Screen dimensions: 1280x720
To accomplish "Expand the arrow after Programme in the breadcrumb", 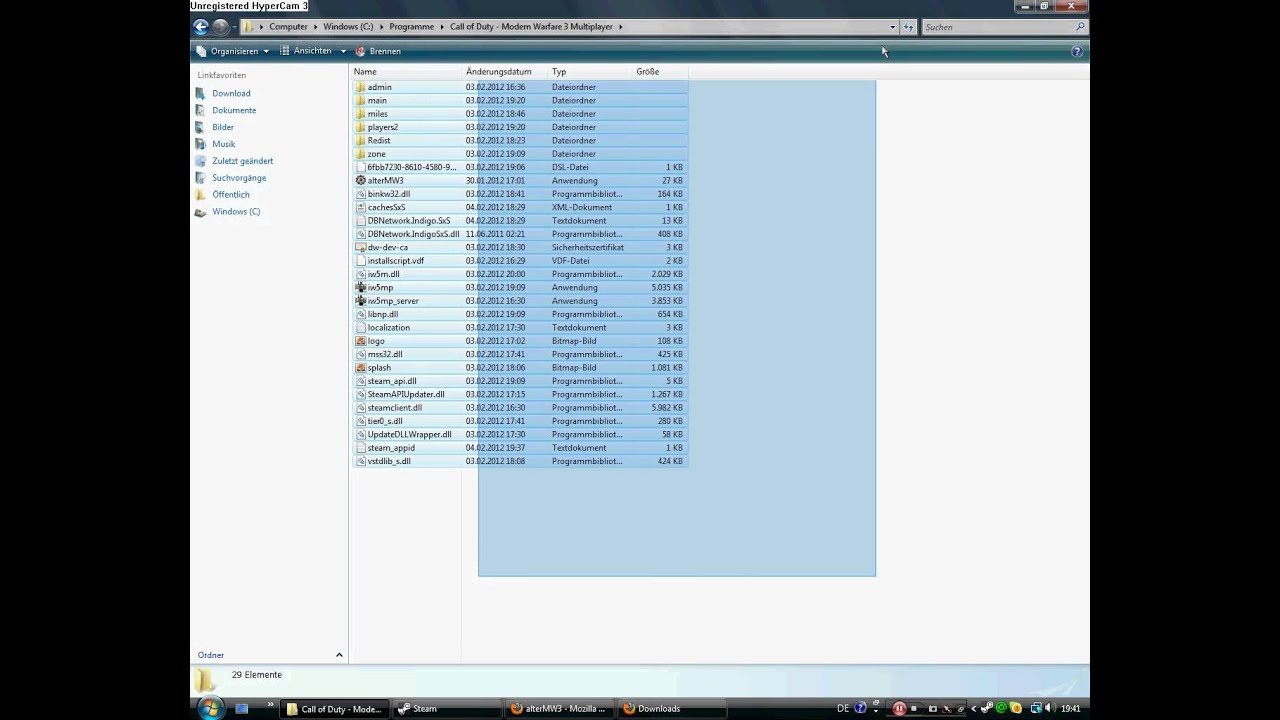I will [x=442, y=27].
